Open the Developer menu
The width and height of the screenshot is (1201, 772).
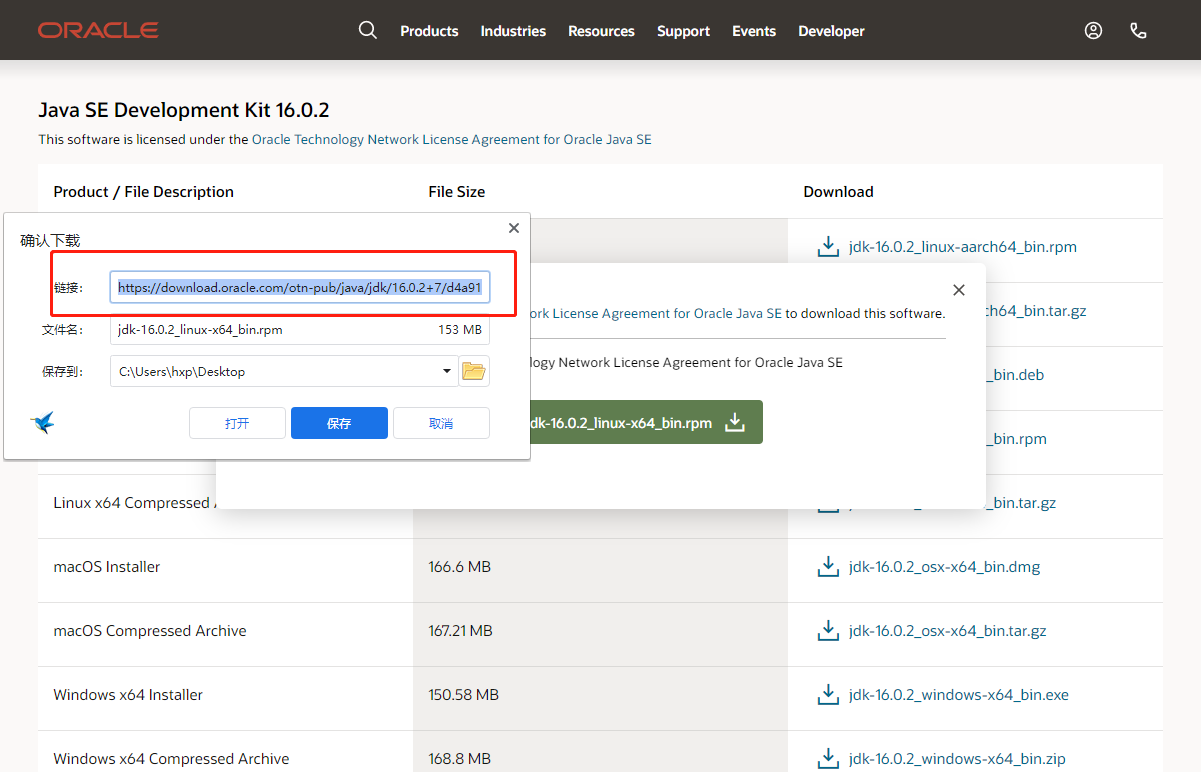click(x=831, y=30)
